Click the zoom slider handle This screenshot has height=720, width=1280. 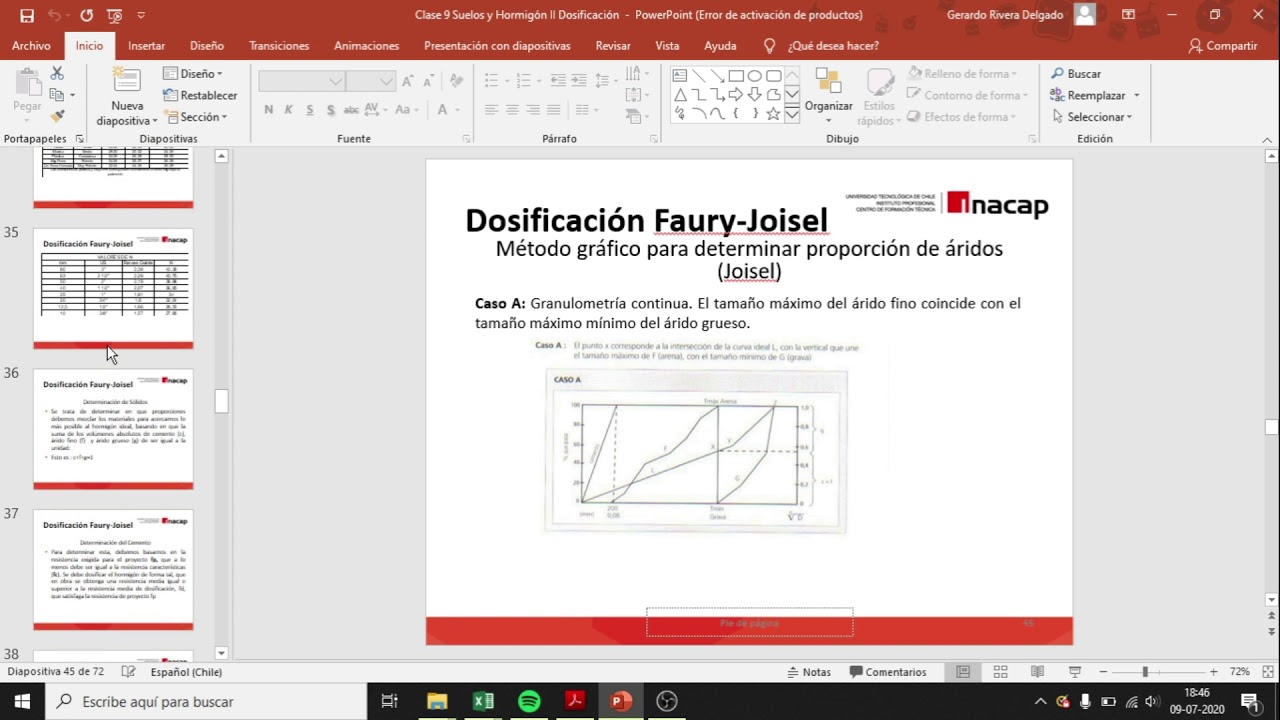(x=1145, y=672)
